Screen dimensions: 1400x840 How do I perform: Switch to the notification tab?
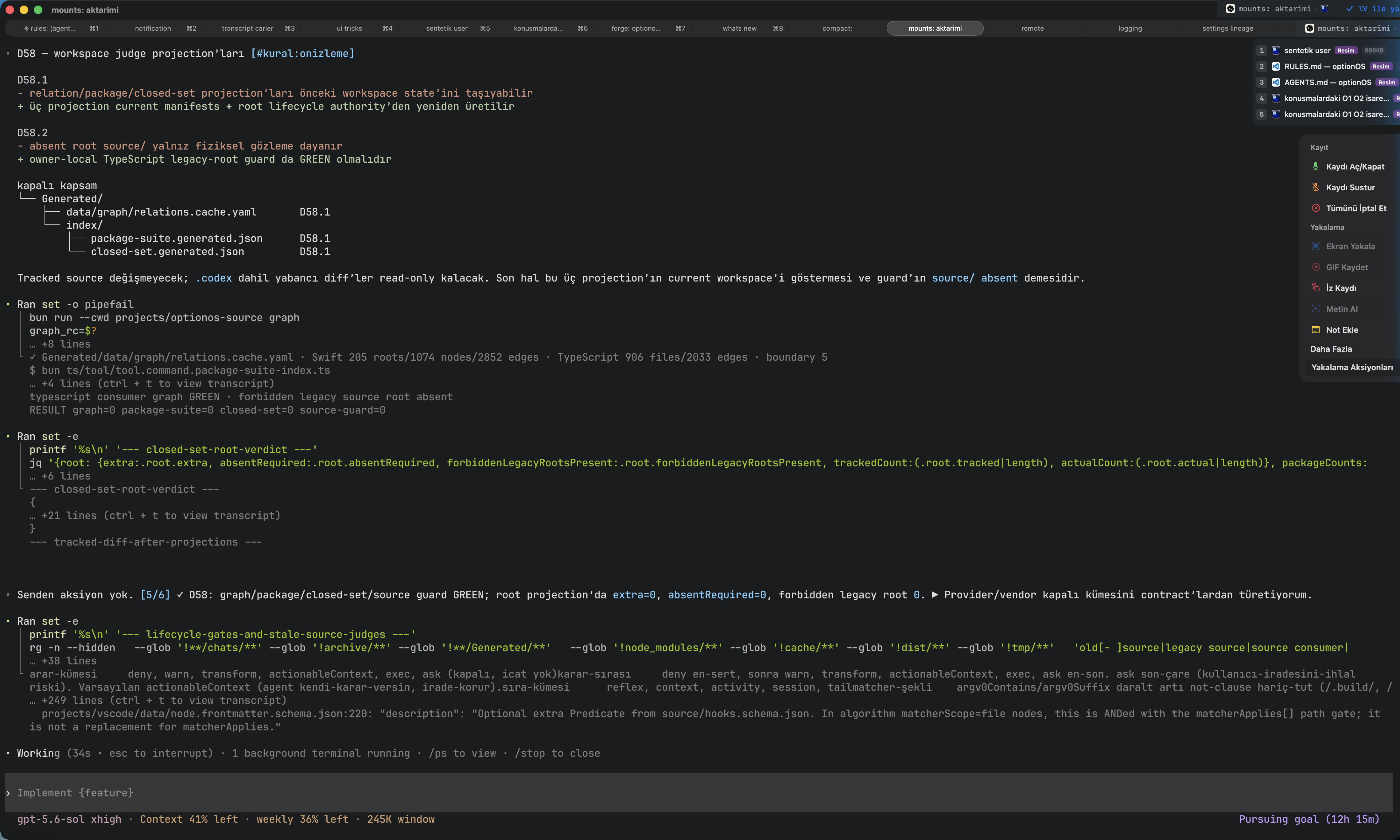pos(153,28)
